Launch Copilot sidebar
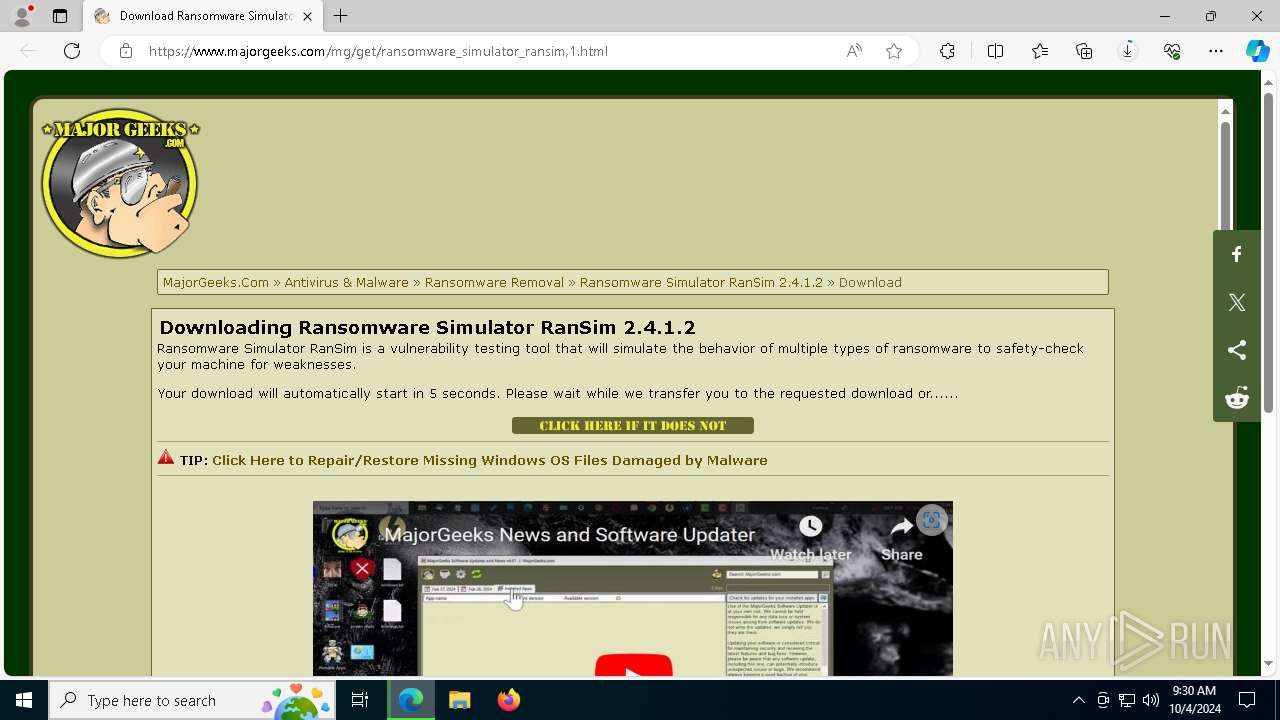Image resolution: width=1280 pixels, height=720 pixels. 1258,51
